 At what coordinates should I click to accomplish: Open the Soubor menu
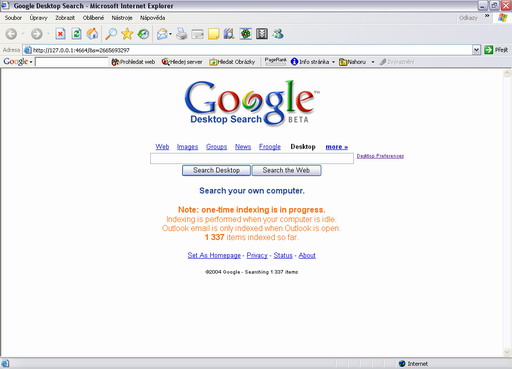pos(13,18)
